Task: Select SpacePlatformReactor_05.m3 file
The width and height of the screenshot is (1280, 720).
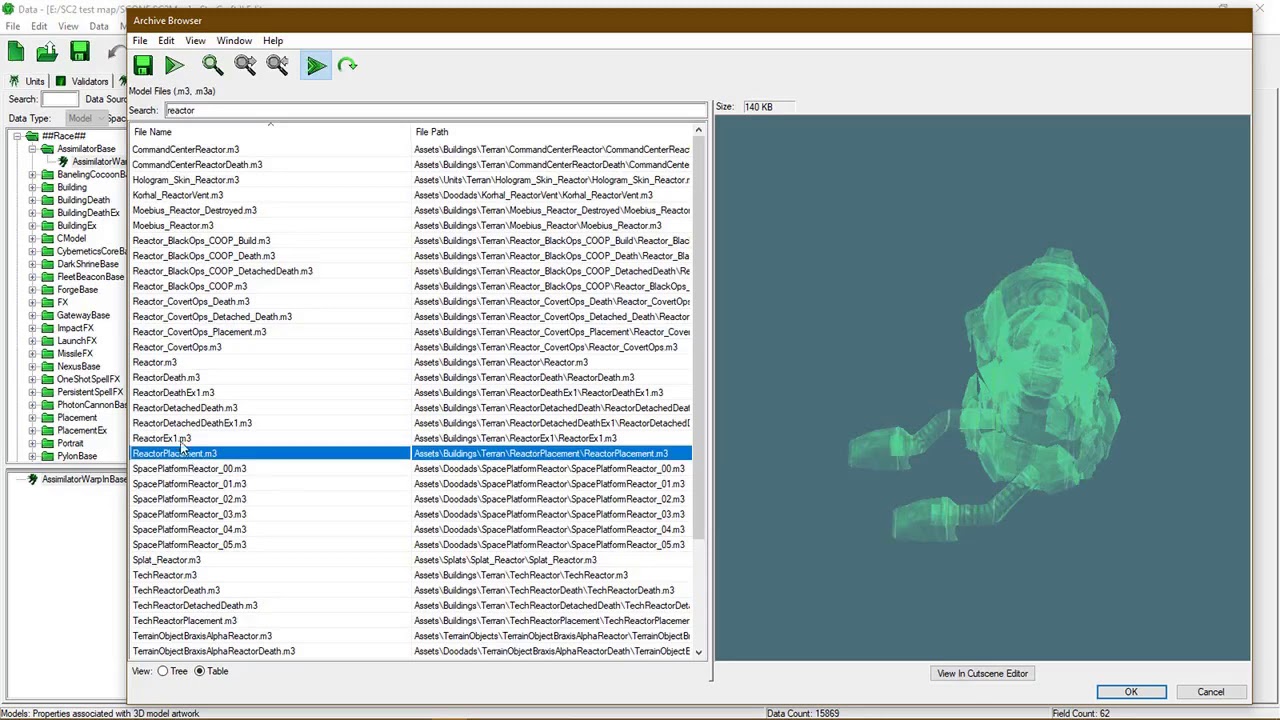Action: tap(411, 545)
